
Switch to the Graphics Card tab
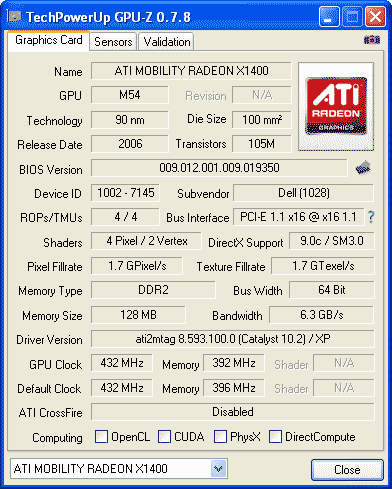tap(49, 40)
